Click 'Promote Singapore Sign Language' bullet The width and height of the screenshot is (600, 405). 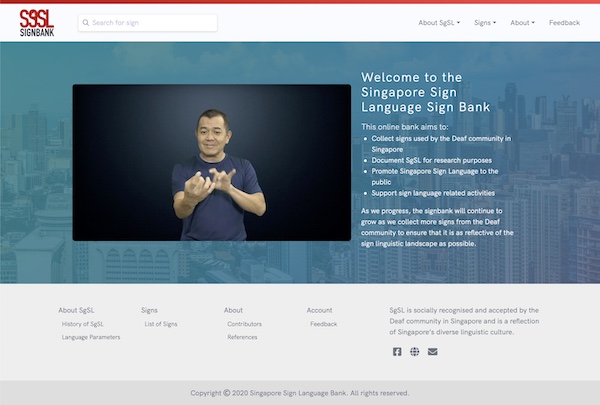point(435,176)
